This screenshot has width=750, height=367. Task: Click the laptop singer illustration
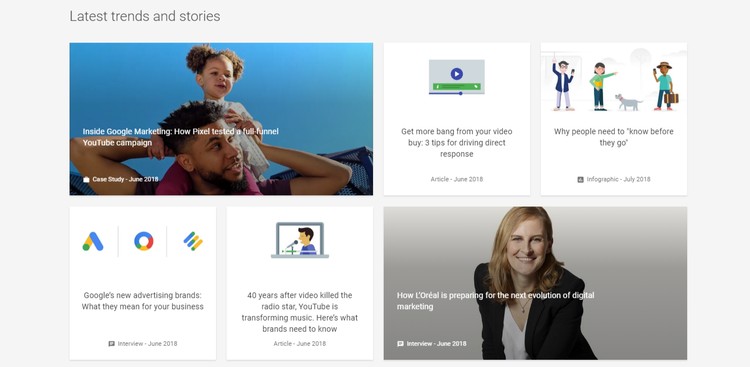(x=300, y=240)
